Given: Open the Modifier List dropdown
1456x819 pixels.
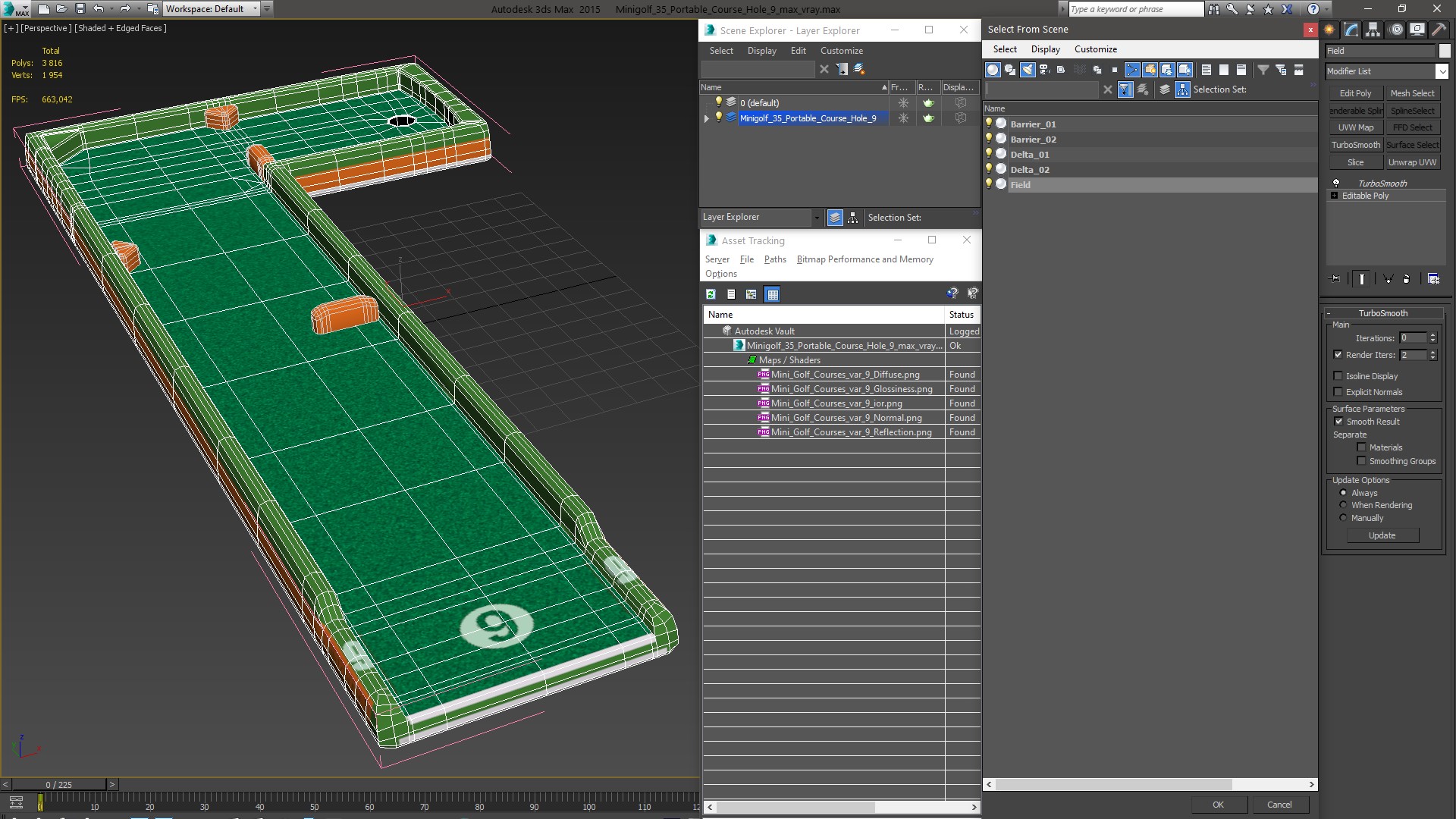Looking at the screenshot, I should coord(1442,71).
